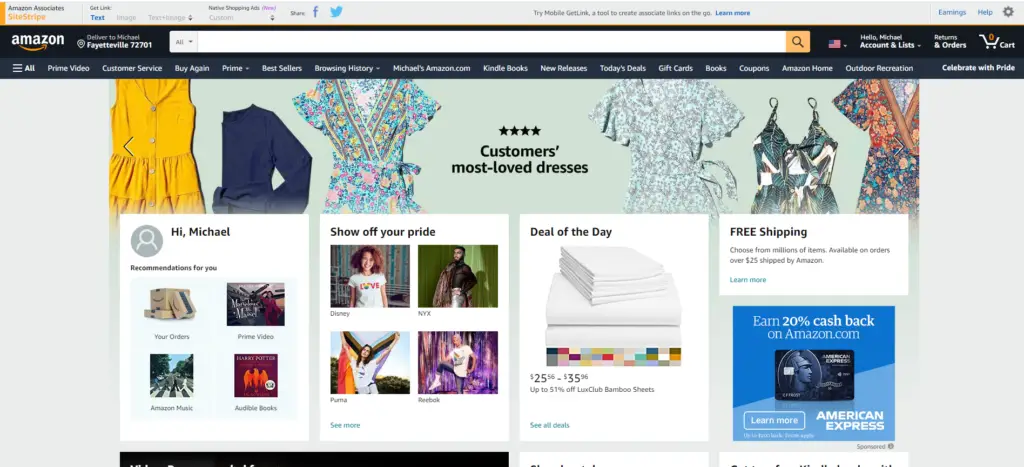
Task: Expand the Prime dropdown in navigation
Action: point(235,68)
